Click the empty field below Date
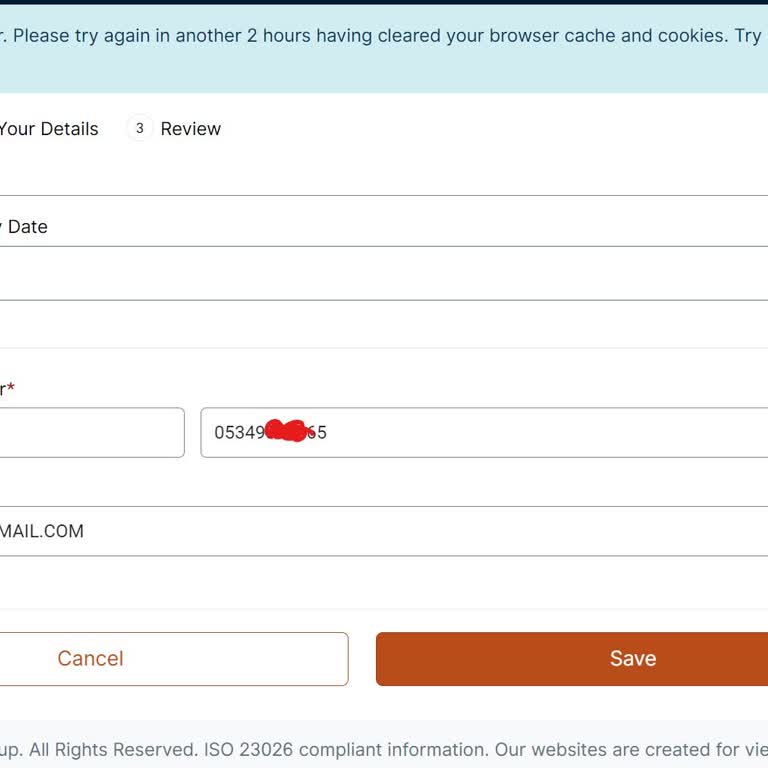Screen dimensions: 768x768 click(384, 274)
